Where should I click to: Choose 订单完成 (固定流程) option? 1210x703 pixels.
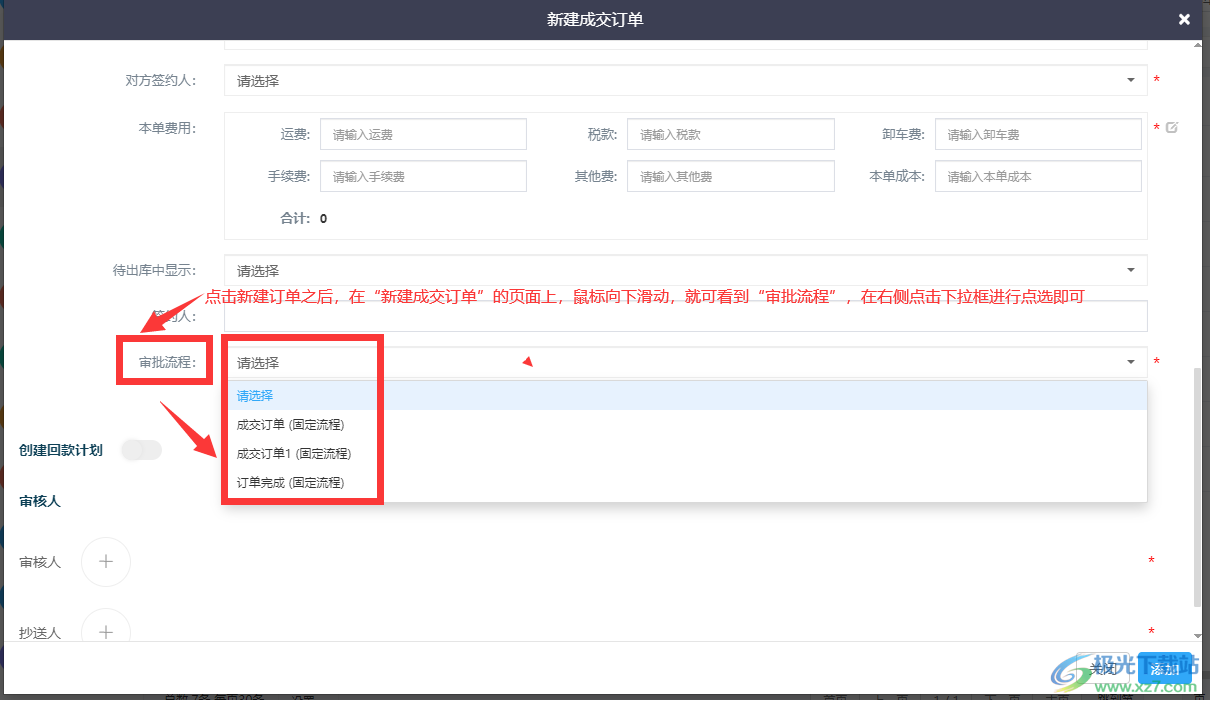pyautogui.click(x=685, y=483)
